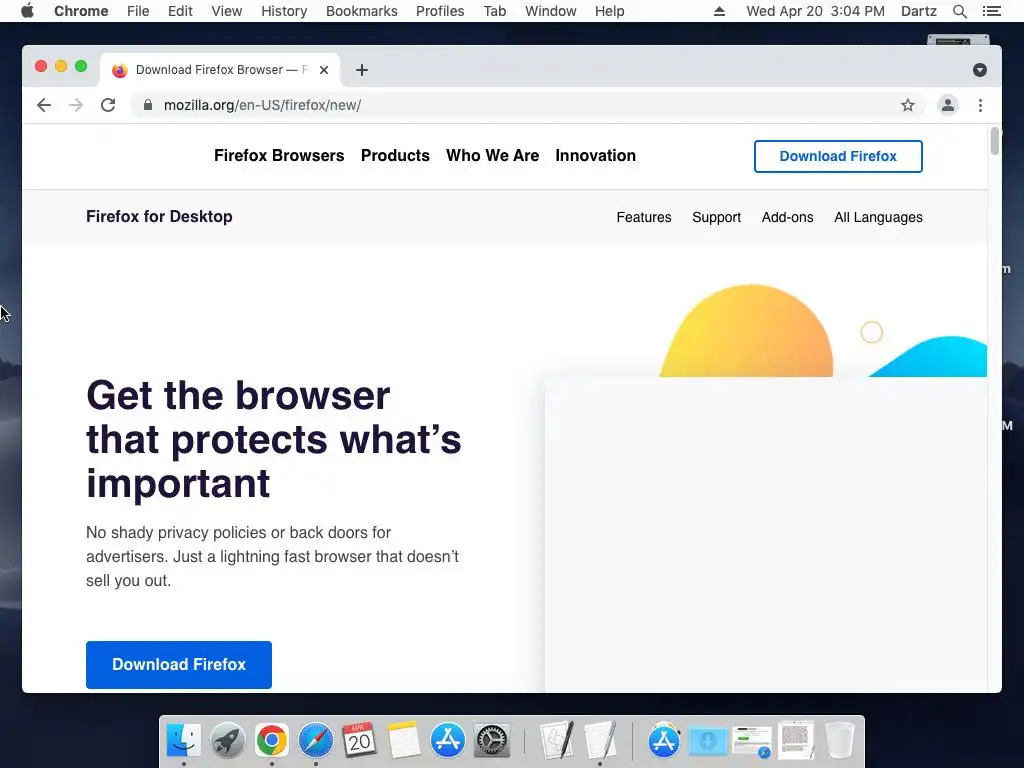
Task: Open Chrome three-dot menu
Action: [x=980, y=105]
